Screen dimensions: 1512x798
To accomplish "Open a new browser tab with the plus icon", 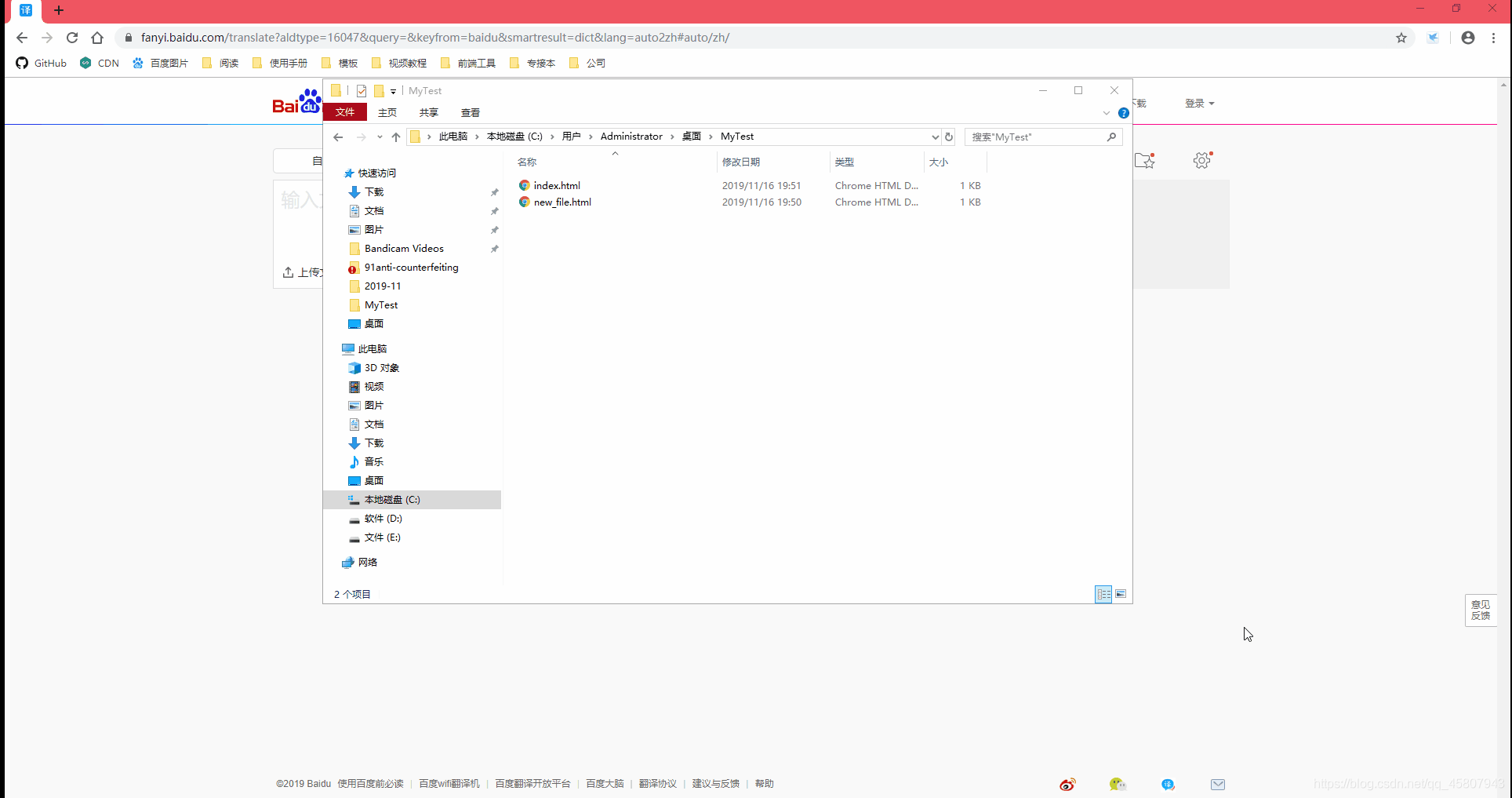I will (59, 10).
